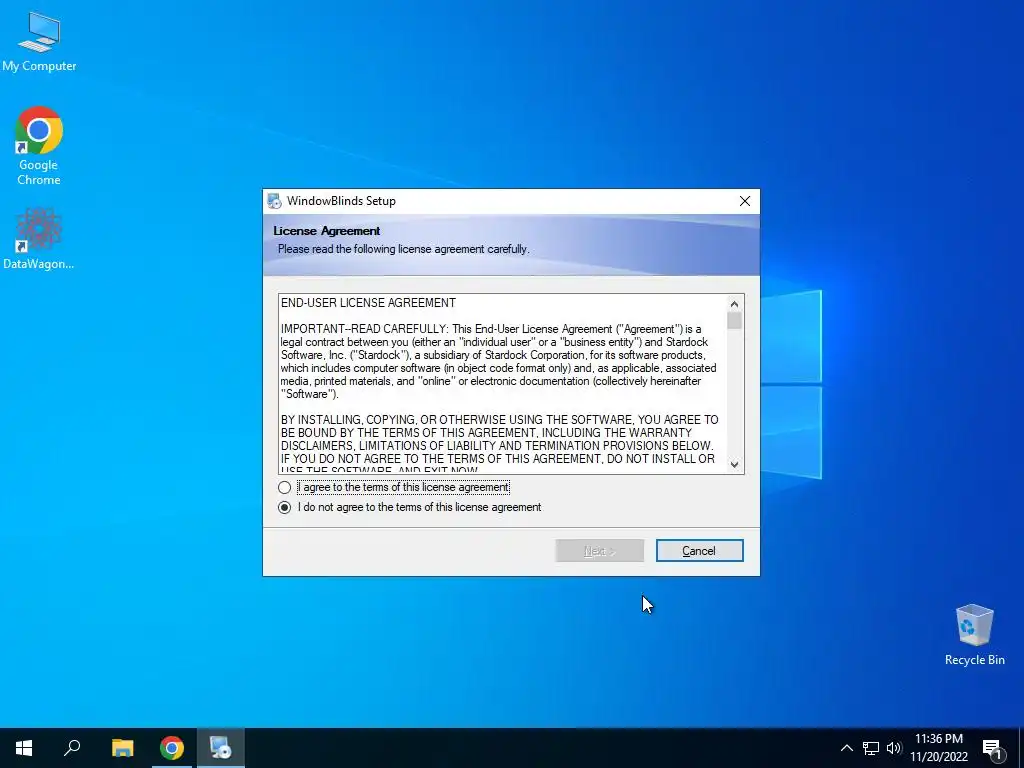Open the volume speaker tray icon
This screenshot has height=768, width=1024.
pyautogui.click(x=894, y=748)
